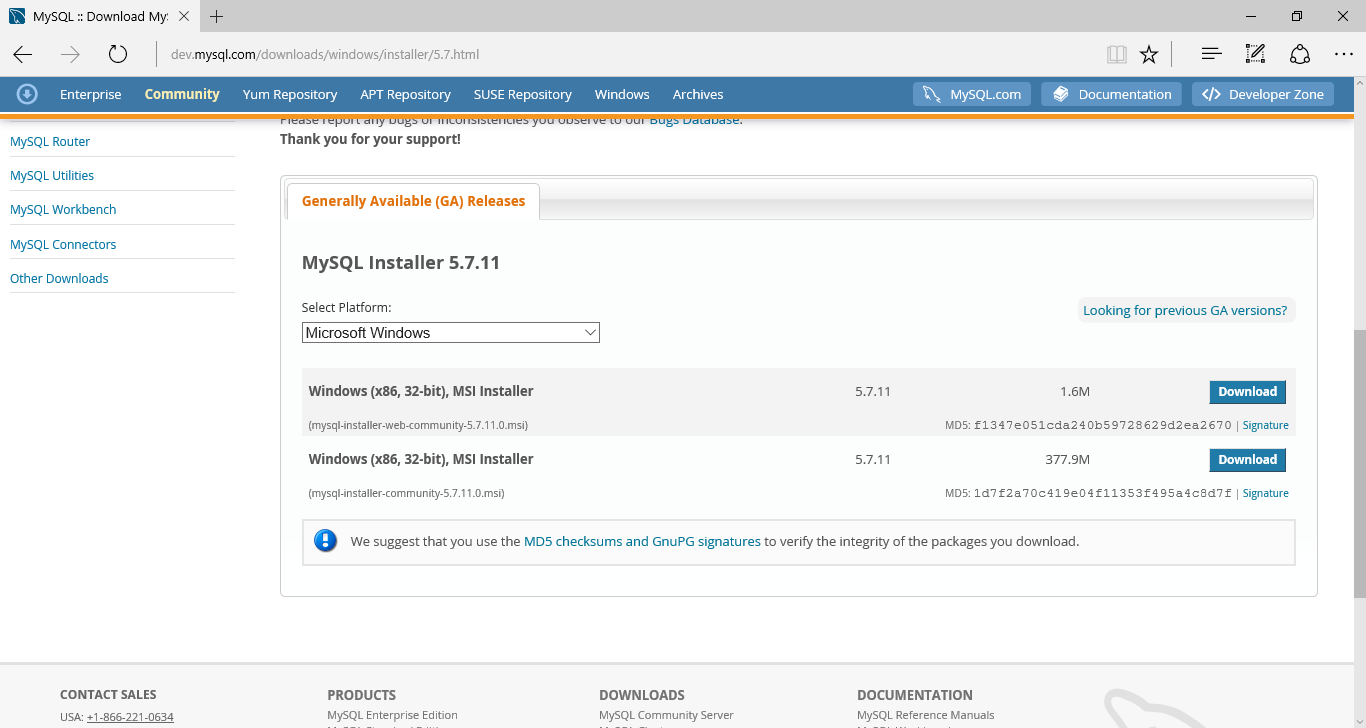The height and width of the screenshot is (728, 1366).
Task: Open MySQL Router sidebar link
Action: (x=50, y=141)
